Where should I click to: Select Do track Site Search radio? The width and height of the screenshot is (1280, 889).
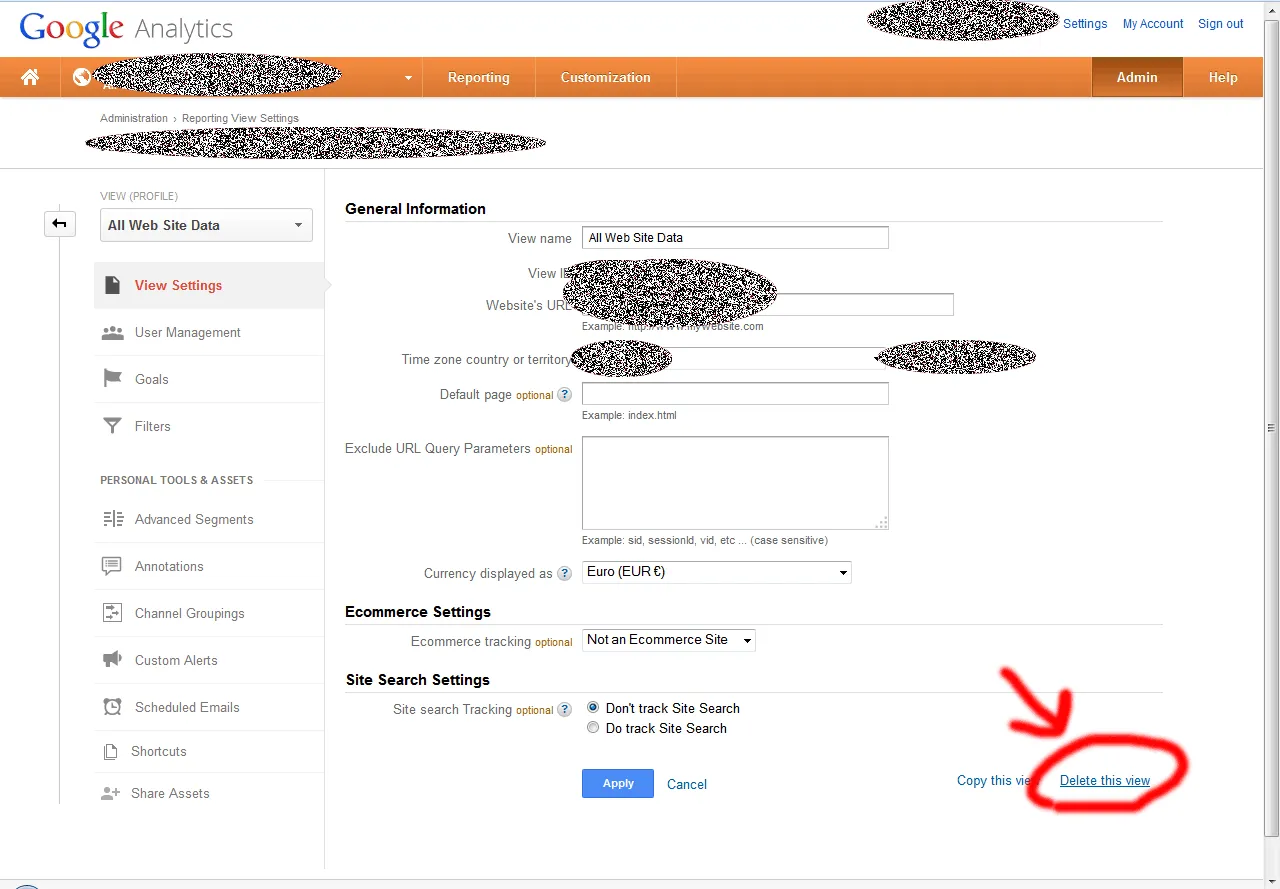tap(593, 727)
